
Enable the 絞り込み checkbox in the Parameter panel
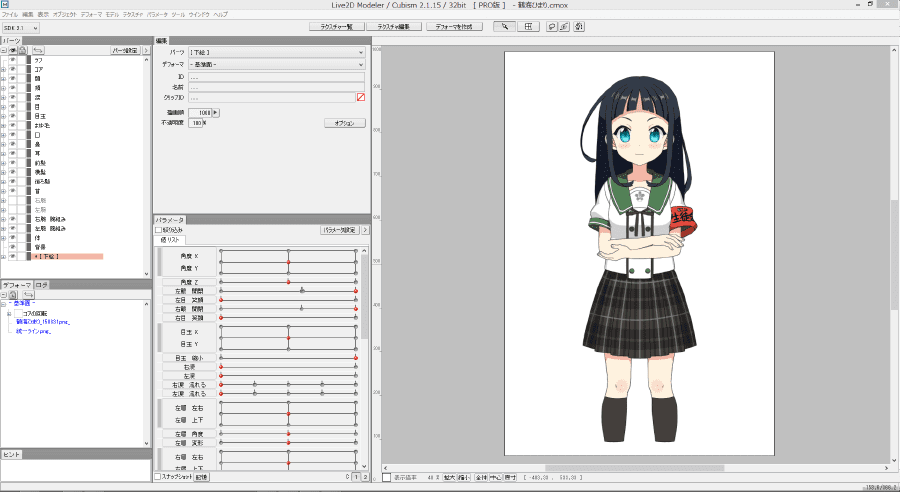[158, 230]
